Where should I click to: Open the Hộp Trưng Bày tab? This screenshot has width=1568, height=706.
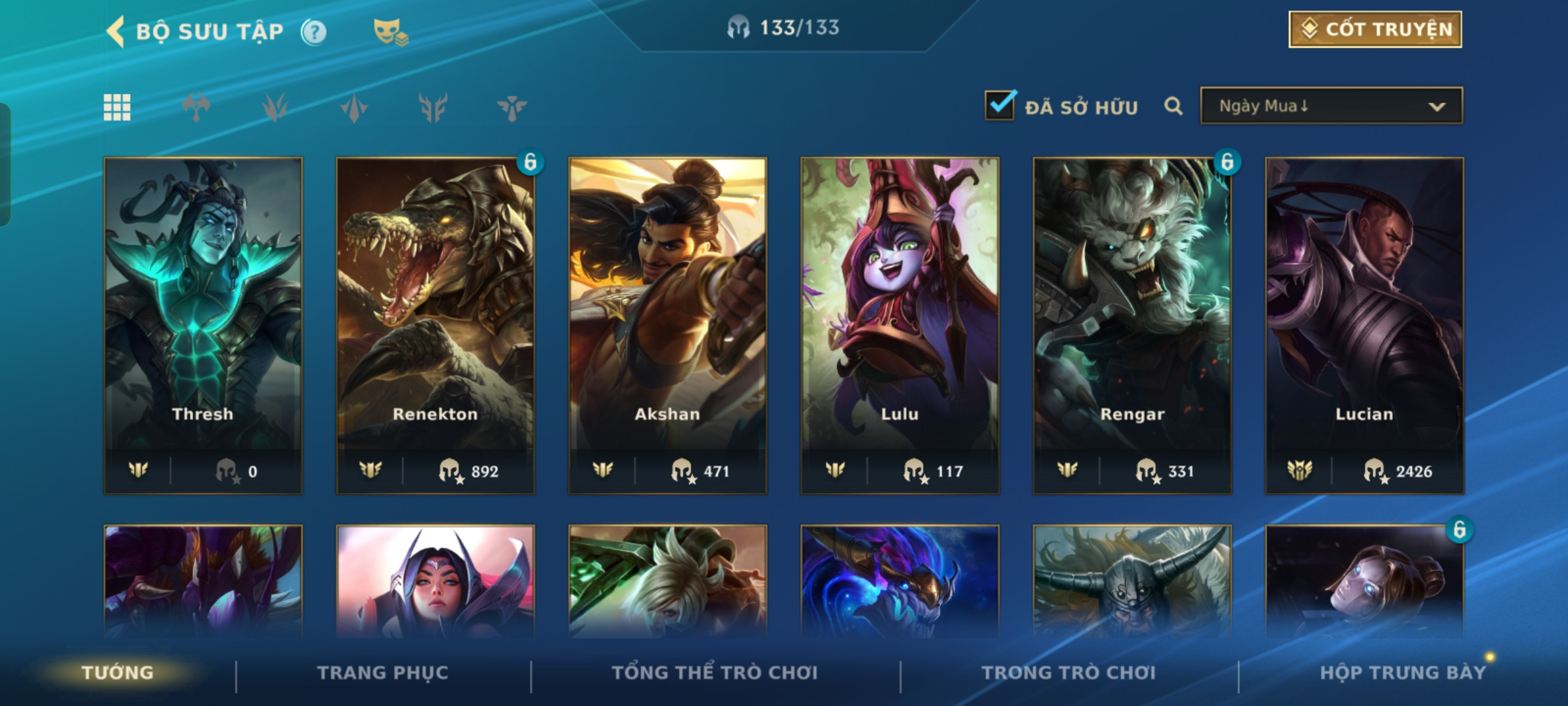click(1403, 673)
